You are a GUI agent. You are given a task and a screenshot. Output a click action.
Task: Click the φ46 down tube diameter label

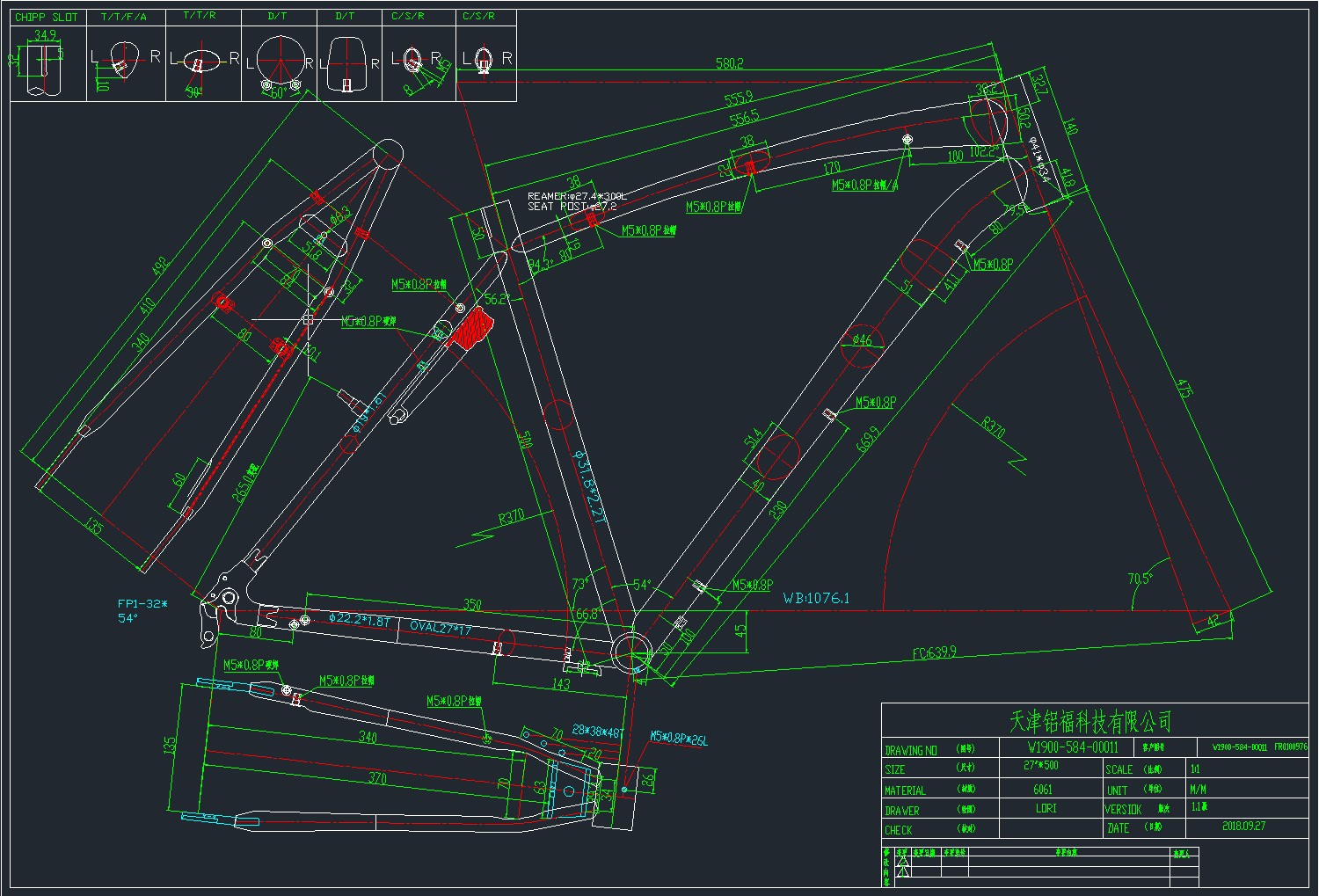862,339
